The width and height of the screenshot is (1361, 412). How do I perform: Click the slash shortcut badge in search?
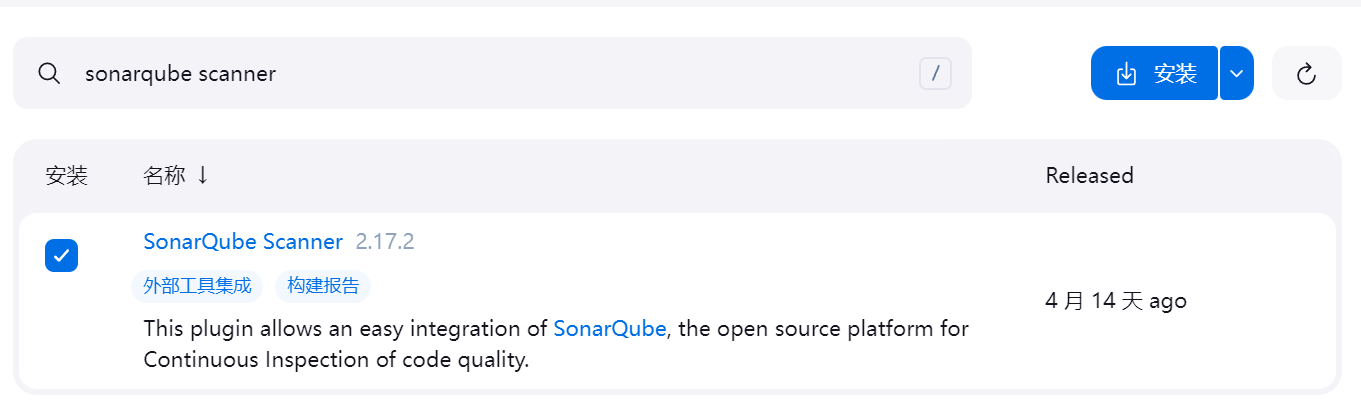[x=935, y=73]
